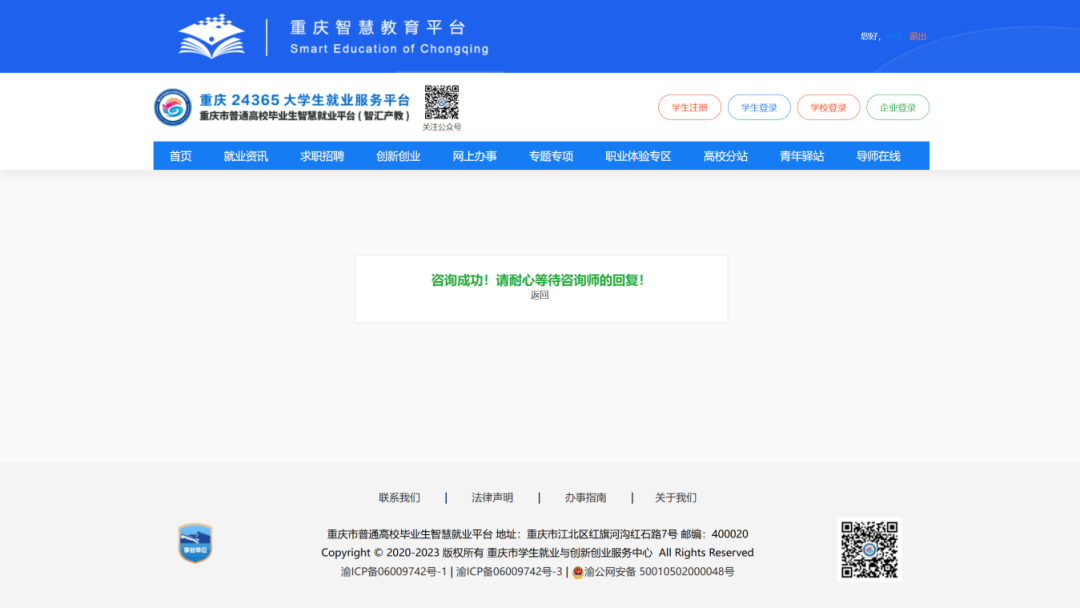Click the 24365 employment platform round emblem
The width and height of the screenshot is (1080, 608).
(172, 107)
